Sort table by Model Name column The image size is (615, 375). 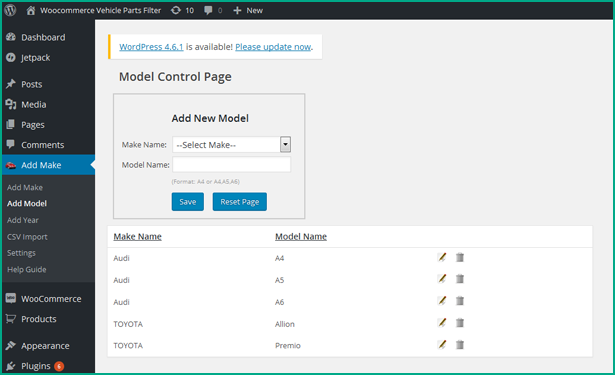click(301, 237)
